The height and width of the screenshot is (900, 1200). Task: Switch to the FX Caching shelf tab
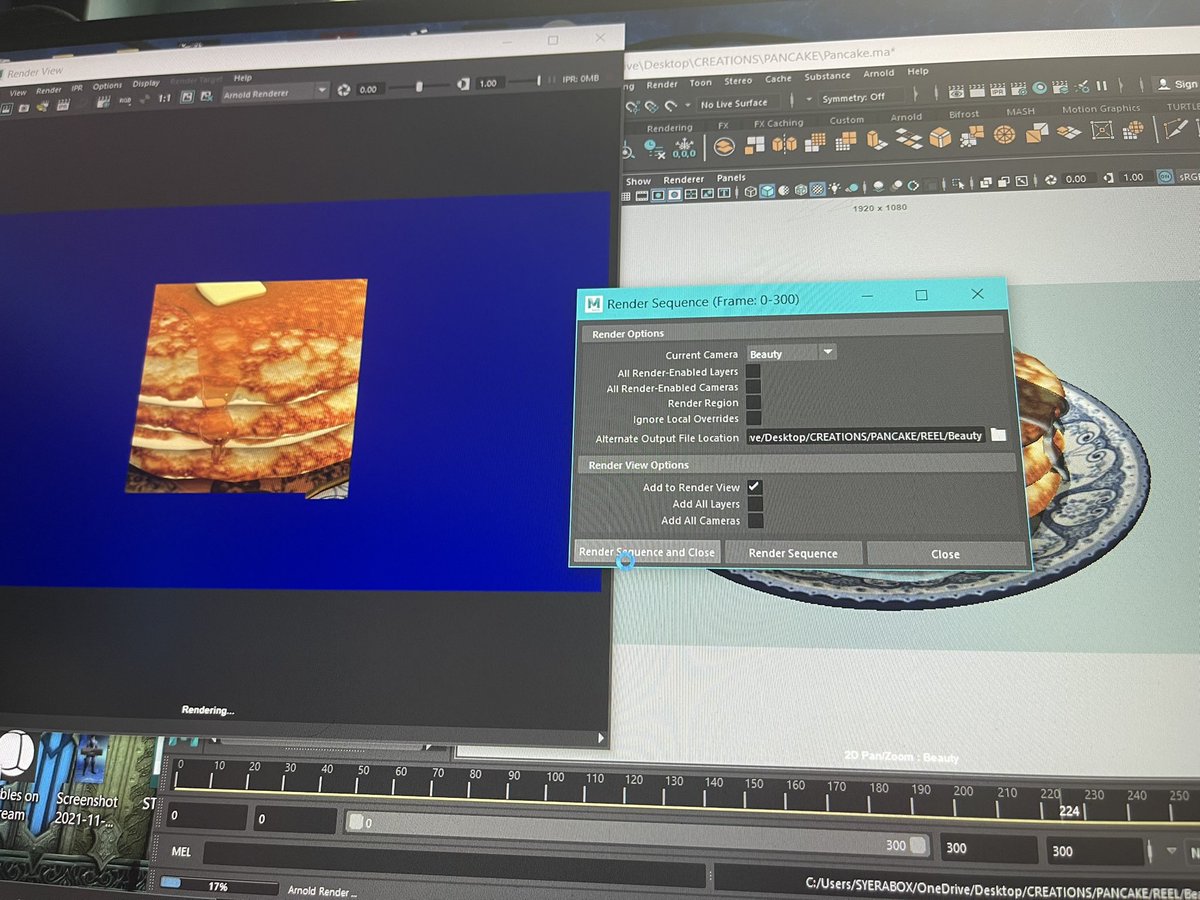[x=778, y=123]
